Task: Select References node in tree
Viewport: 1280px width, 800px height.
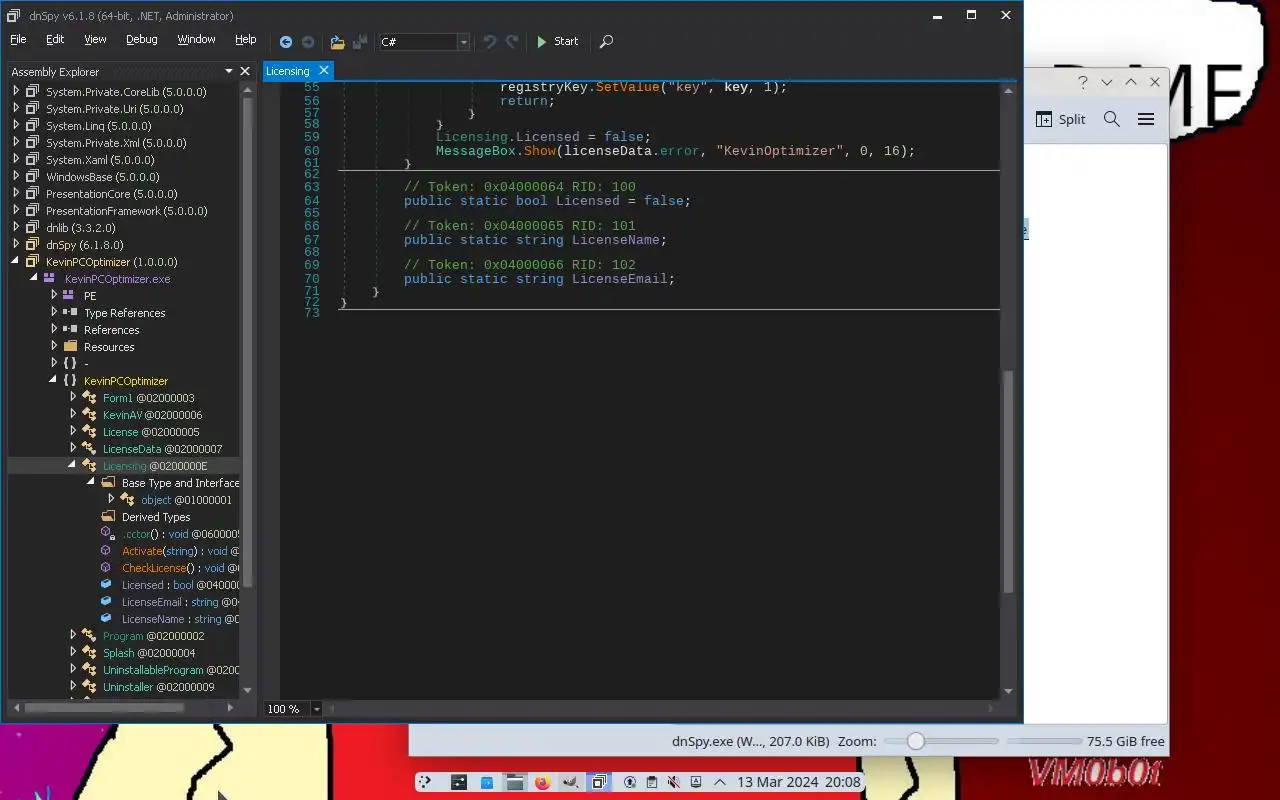Action: coord(111,330)
